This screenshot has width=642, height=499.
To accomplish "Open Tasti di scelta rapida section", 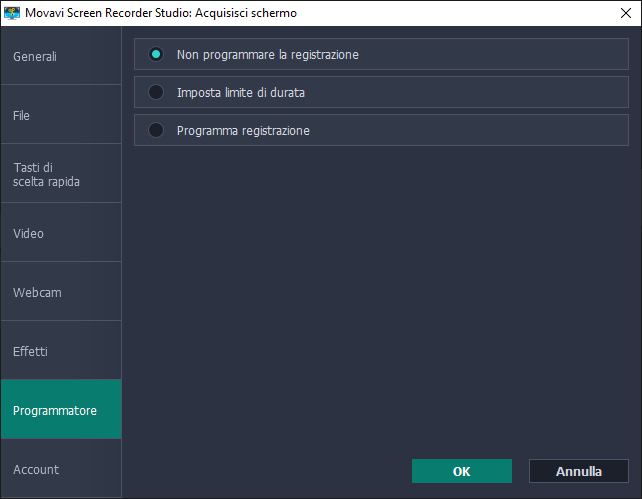I will (x=60, y=174).
